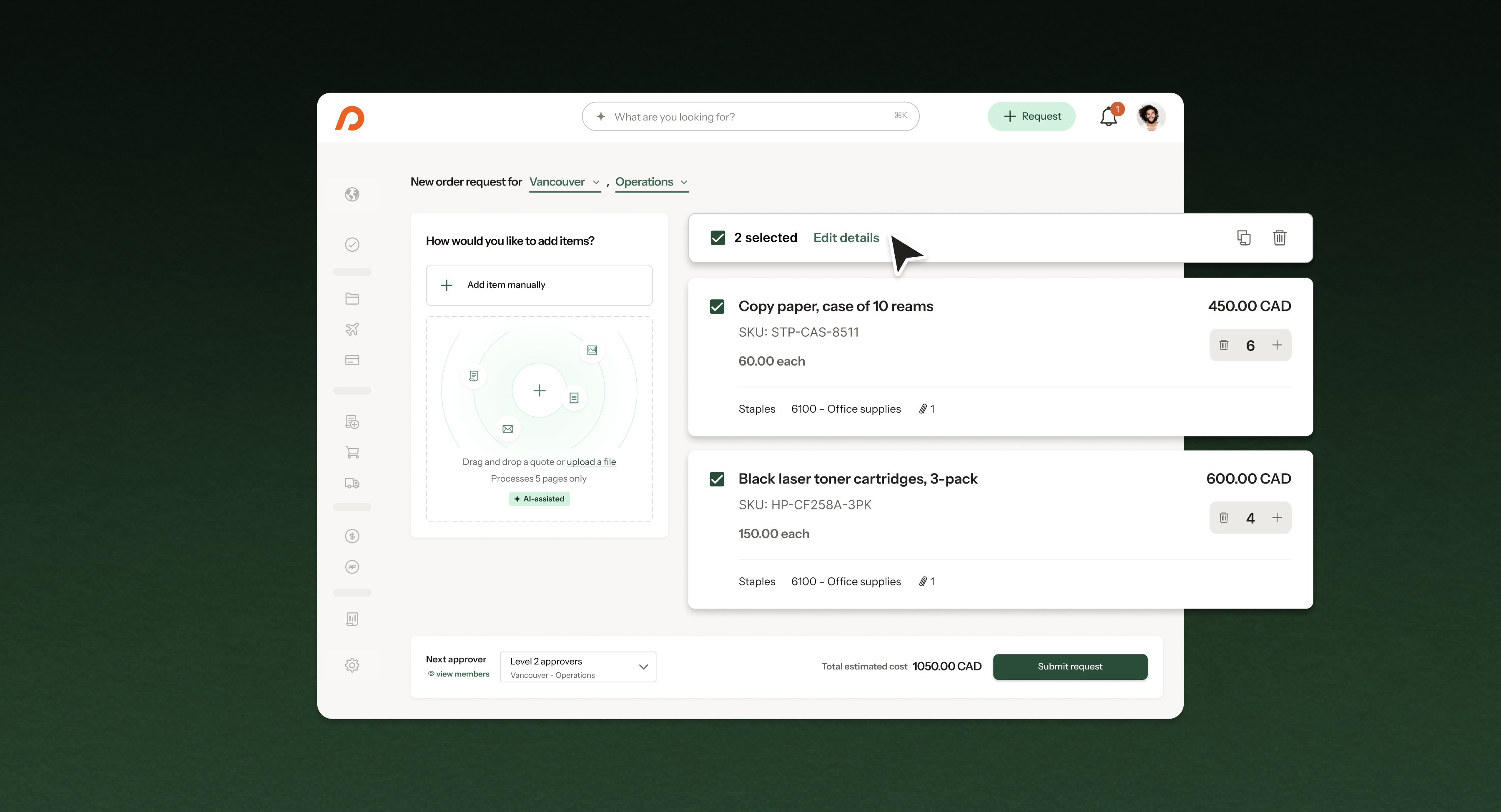Increase toner cartridges quantity with plus

(1277, 517)
